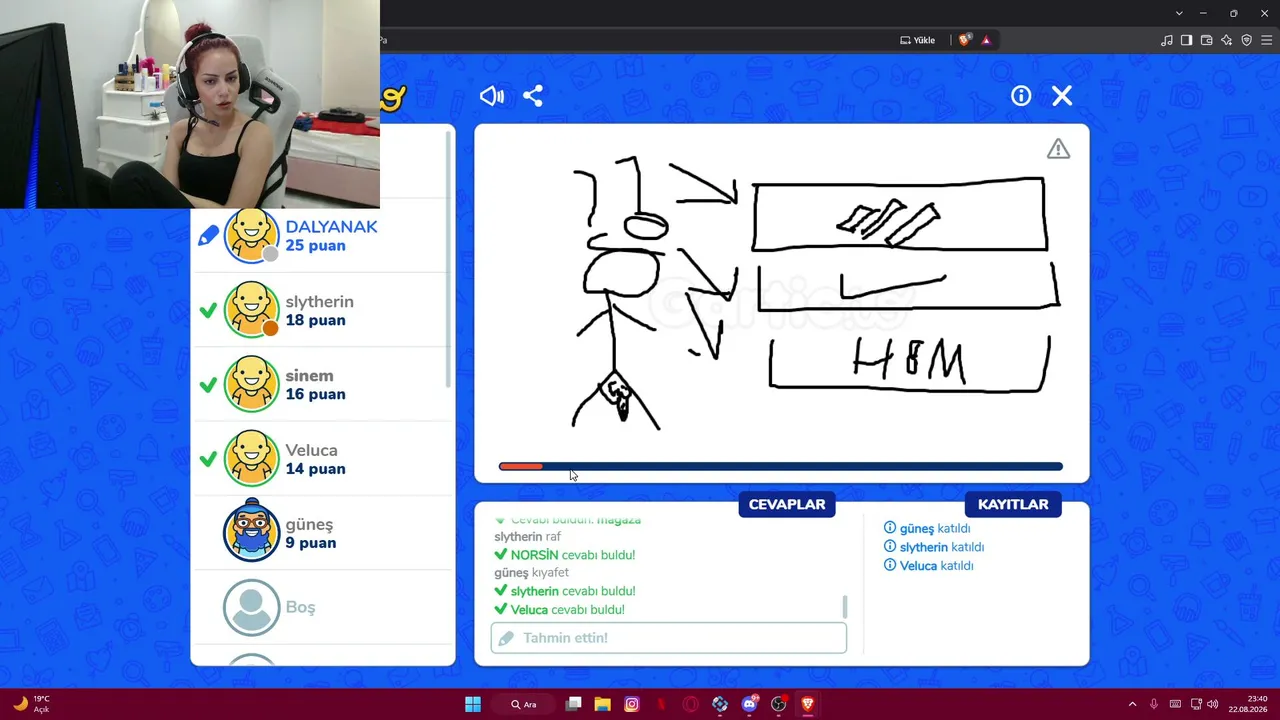Click the green checkmark beside Veluca's avatar
The width and height of the screenshot is (1280, 720).
208,460
